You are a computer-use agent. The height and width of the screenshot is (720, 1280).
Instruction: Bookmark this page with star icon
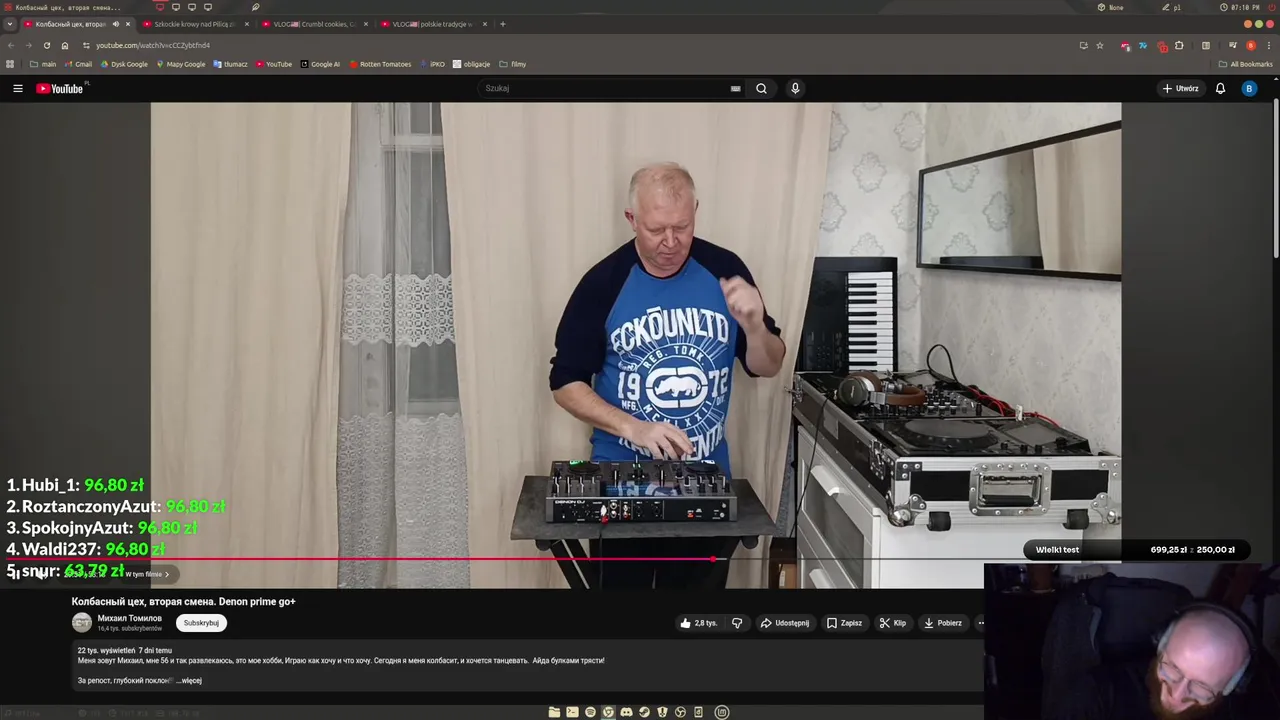[x=1100, y=45]
